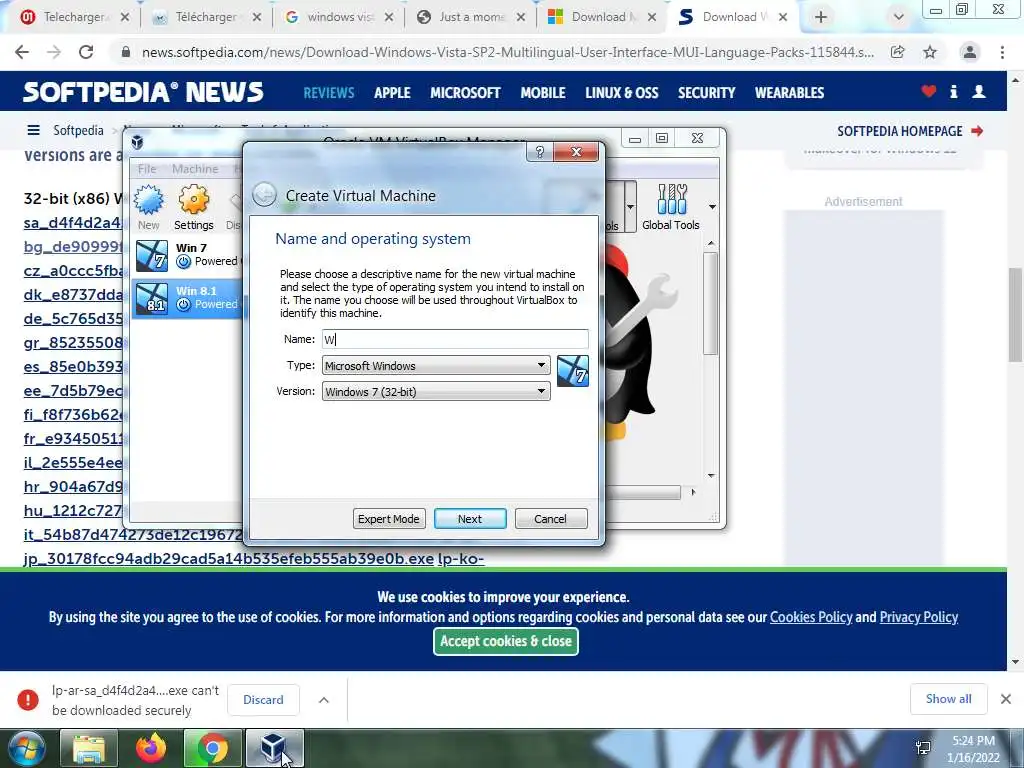Go back with the wizard back arrow
The width and height of the screenshot is (1024, 768).
click(x=264, y=195)
